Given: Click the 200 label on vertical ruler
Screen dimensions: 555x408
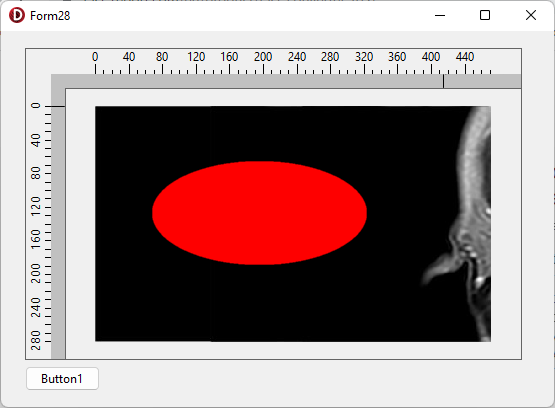Looking at the screenshot, I should coord(36,273).
